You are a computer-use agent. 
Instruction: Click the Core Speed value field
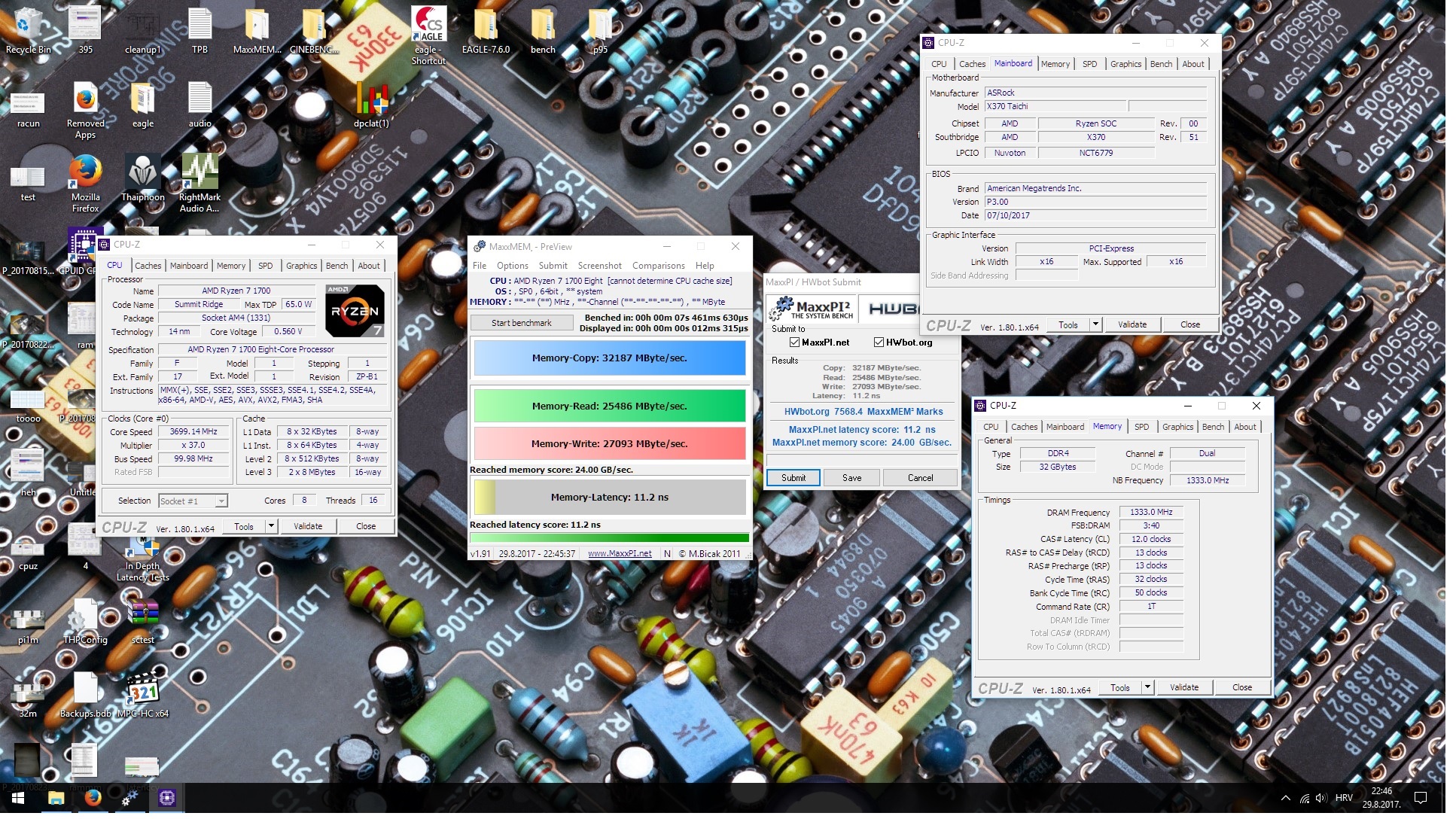(193, 433)
